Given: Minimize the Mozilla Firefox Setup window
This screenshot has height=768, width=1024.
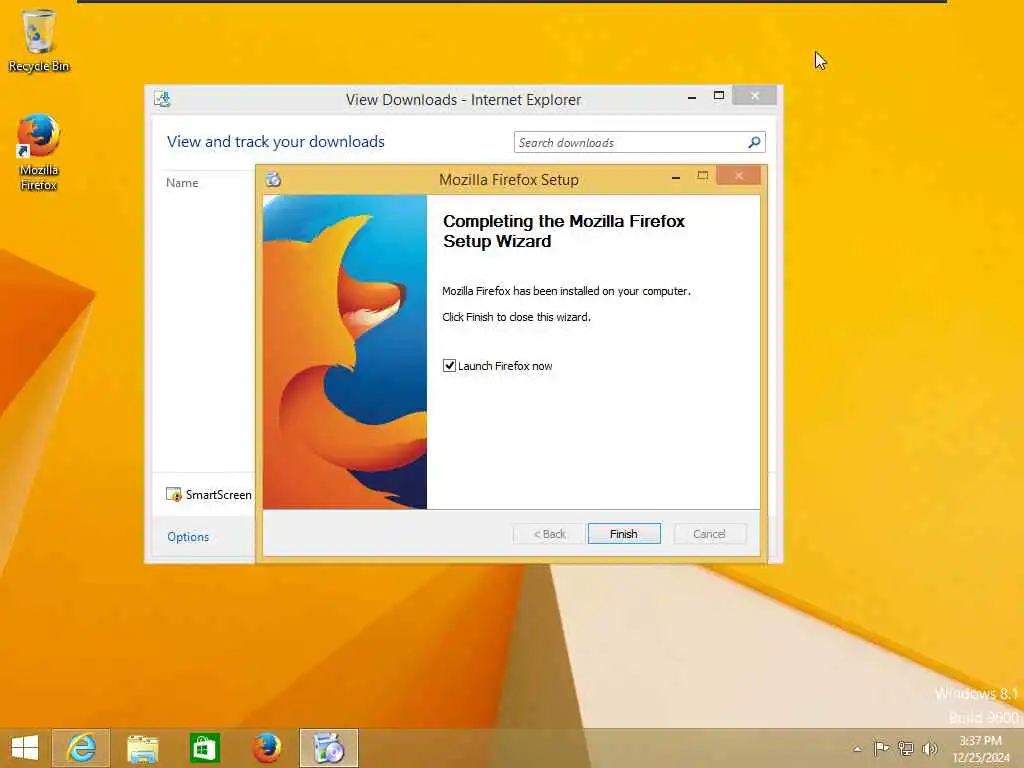Looking at the screenshot, I should (x=676, y=177).
